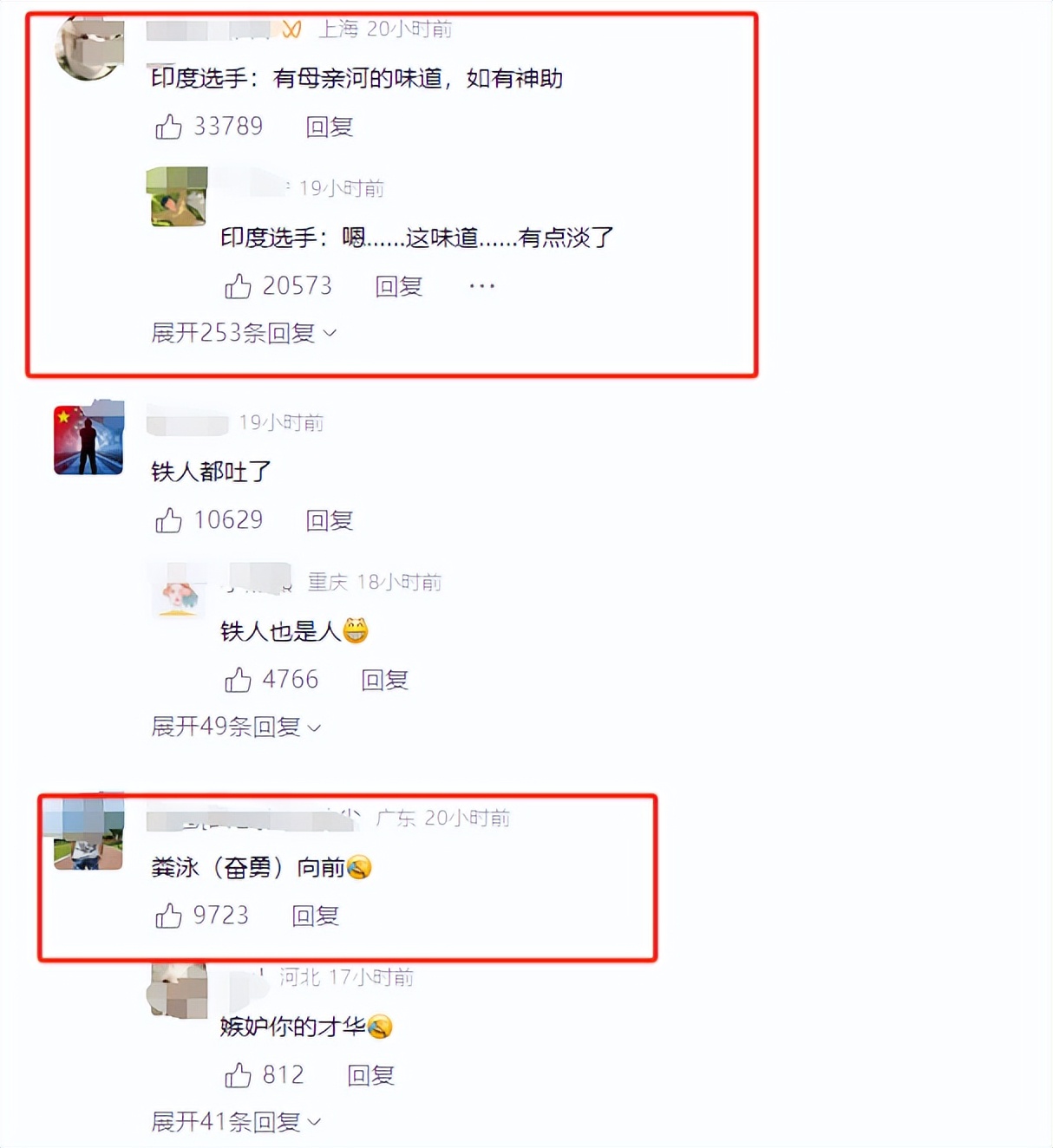
Task: Like the 铁人也是人 reply
Action: [238, 680]
